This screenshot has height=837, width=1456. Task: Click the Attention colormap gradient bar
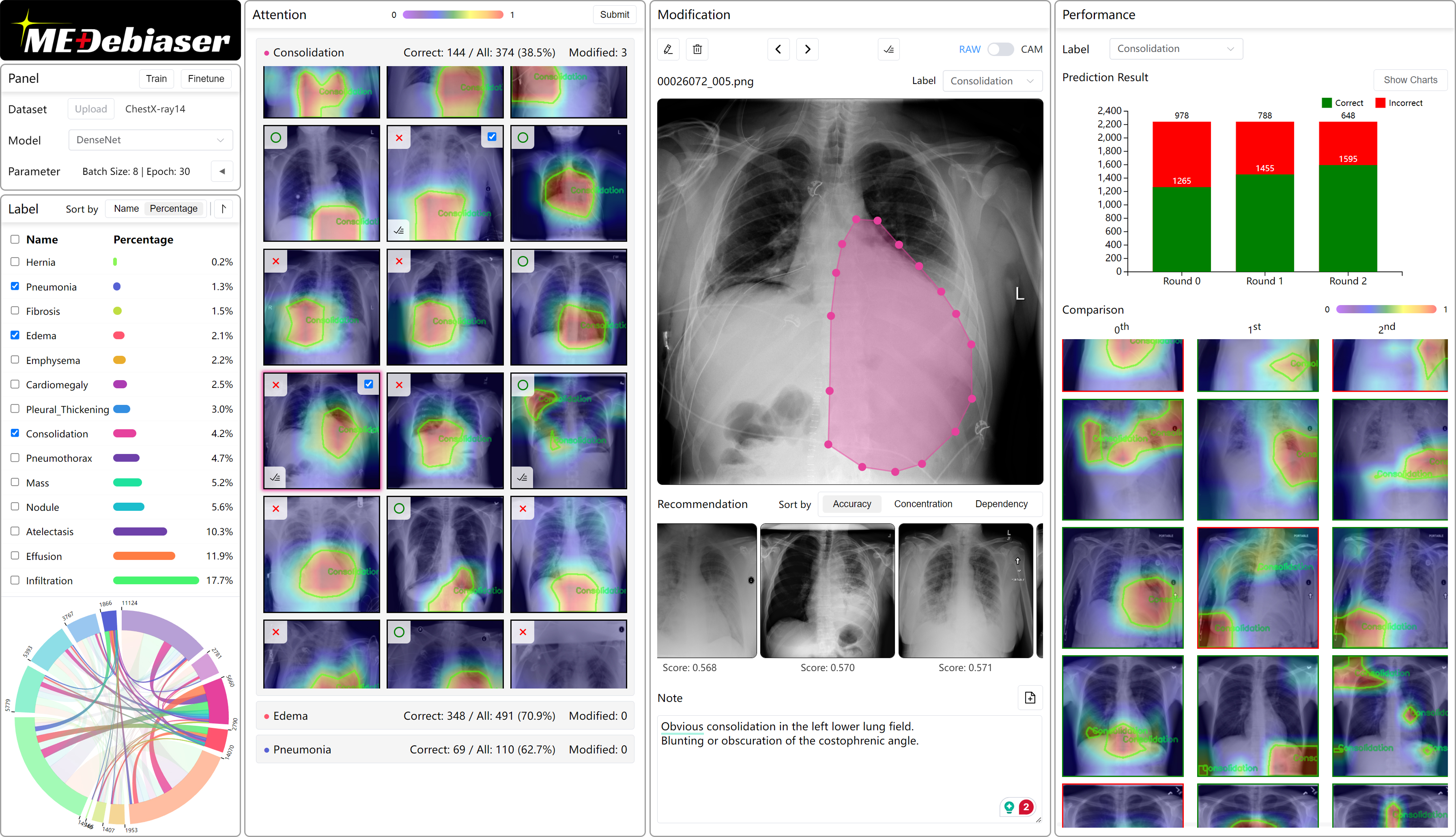pyautogui.click(x=453, y=15)
